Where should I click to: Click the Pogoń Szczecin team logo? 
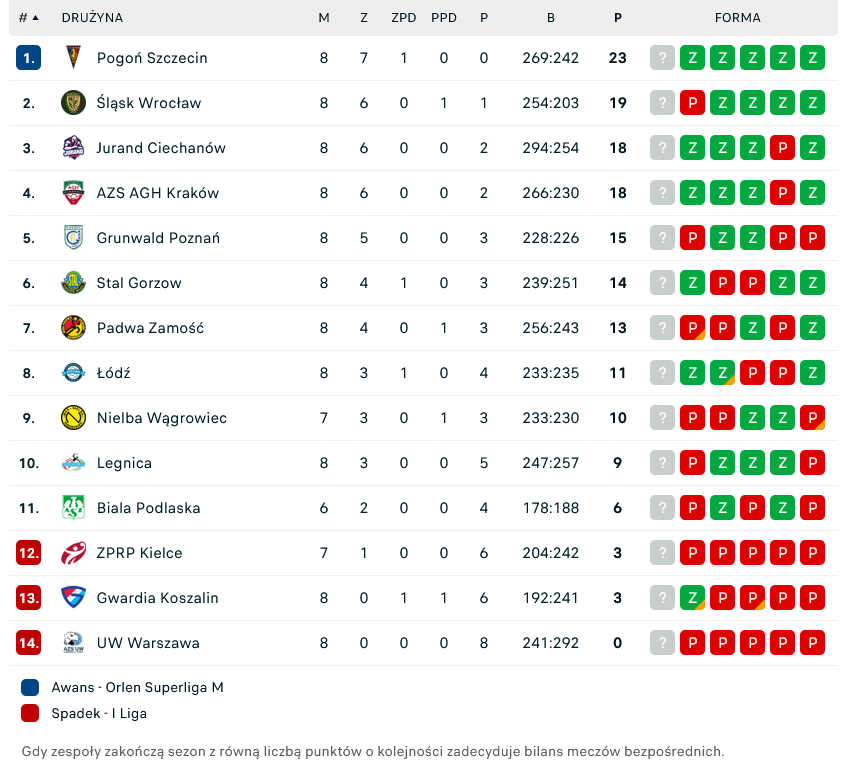click(x=73, y=58)
